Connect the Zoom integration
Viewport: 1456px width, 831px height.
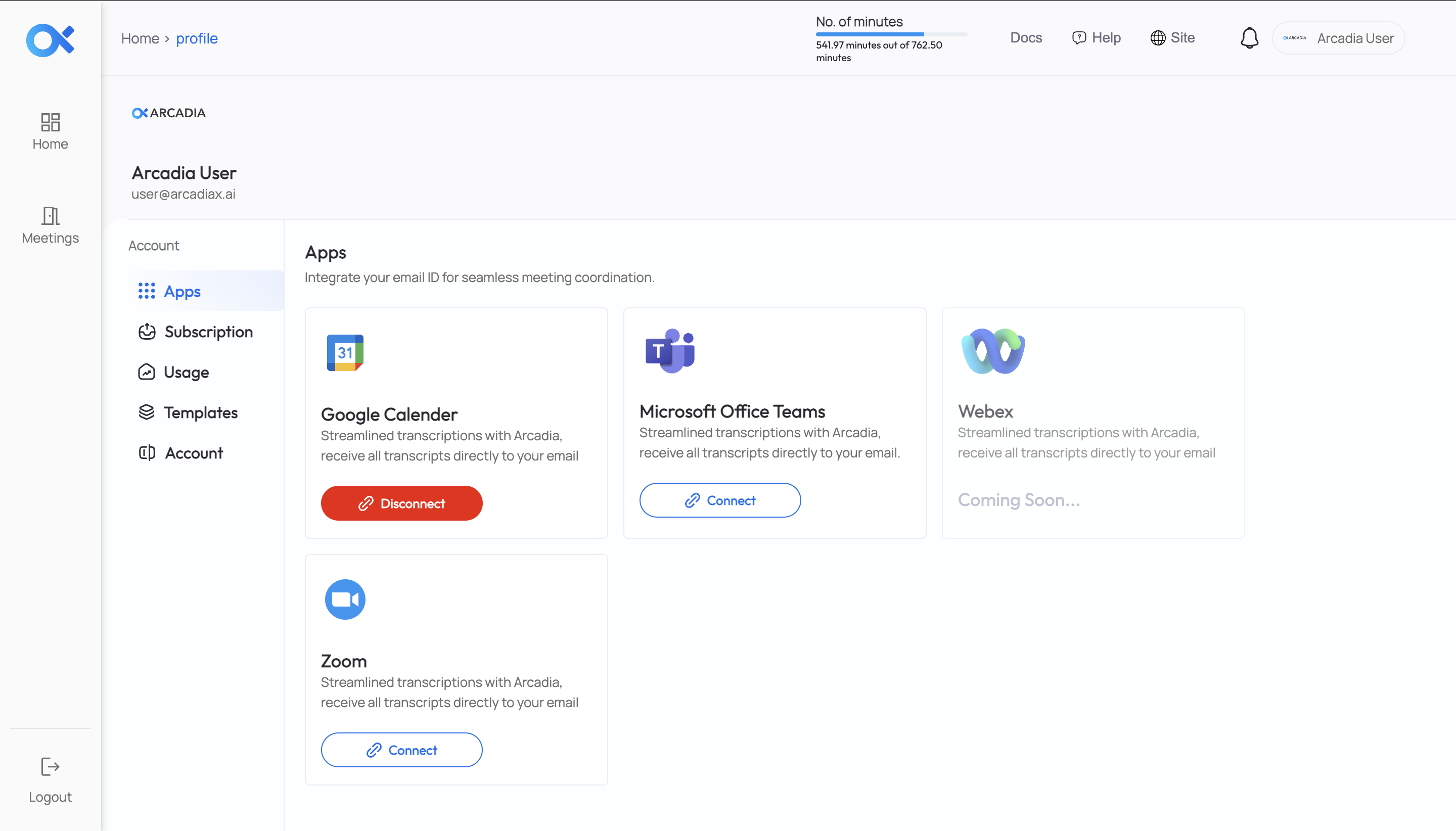(x=402, y=750)
